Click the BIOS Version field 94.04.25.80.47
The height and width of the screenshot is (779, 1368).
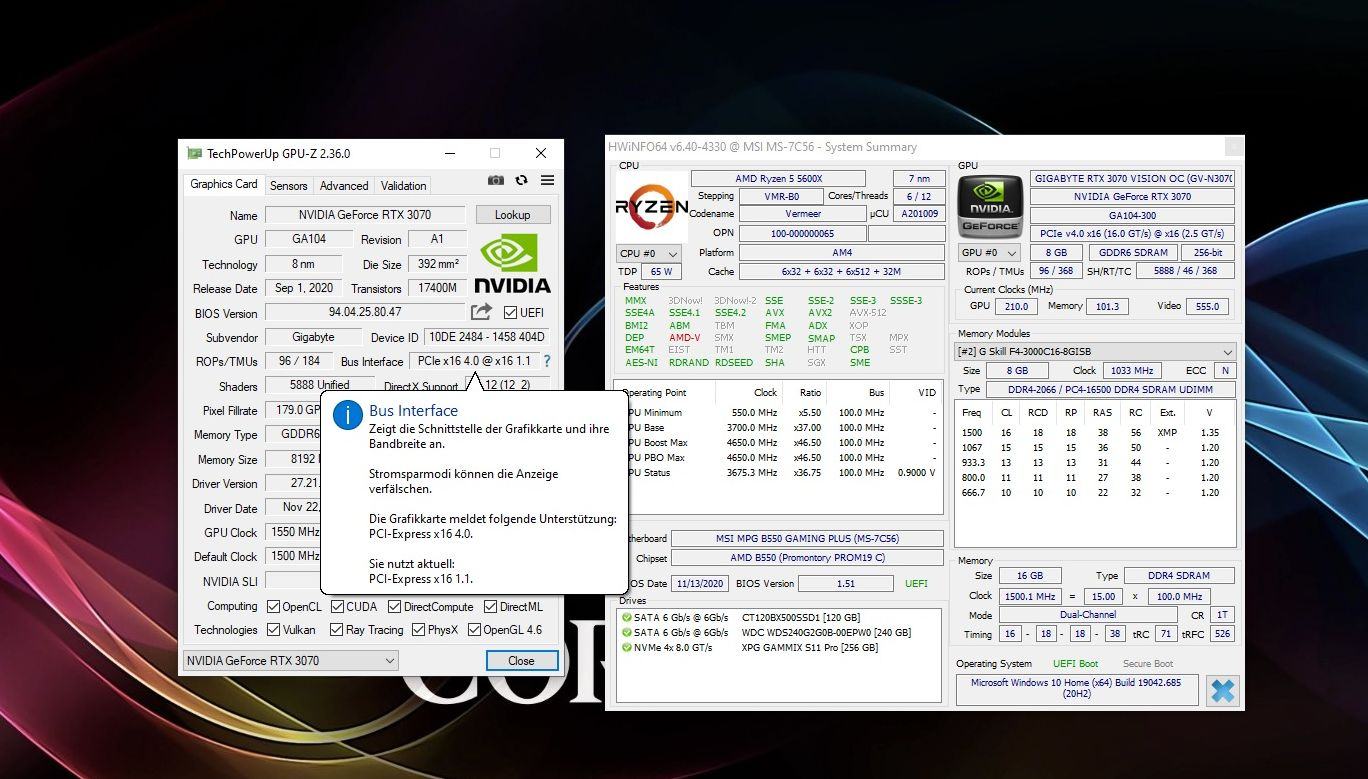[365, 312]
